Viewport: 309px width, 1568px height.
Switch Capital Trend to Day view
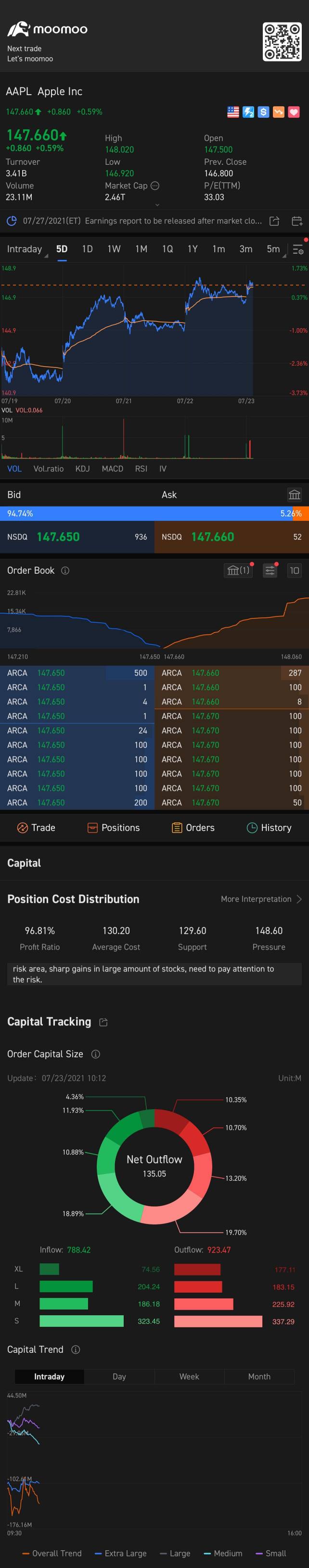pyautogui.click(x=119, y=1376)
